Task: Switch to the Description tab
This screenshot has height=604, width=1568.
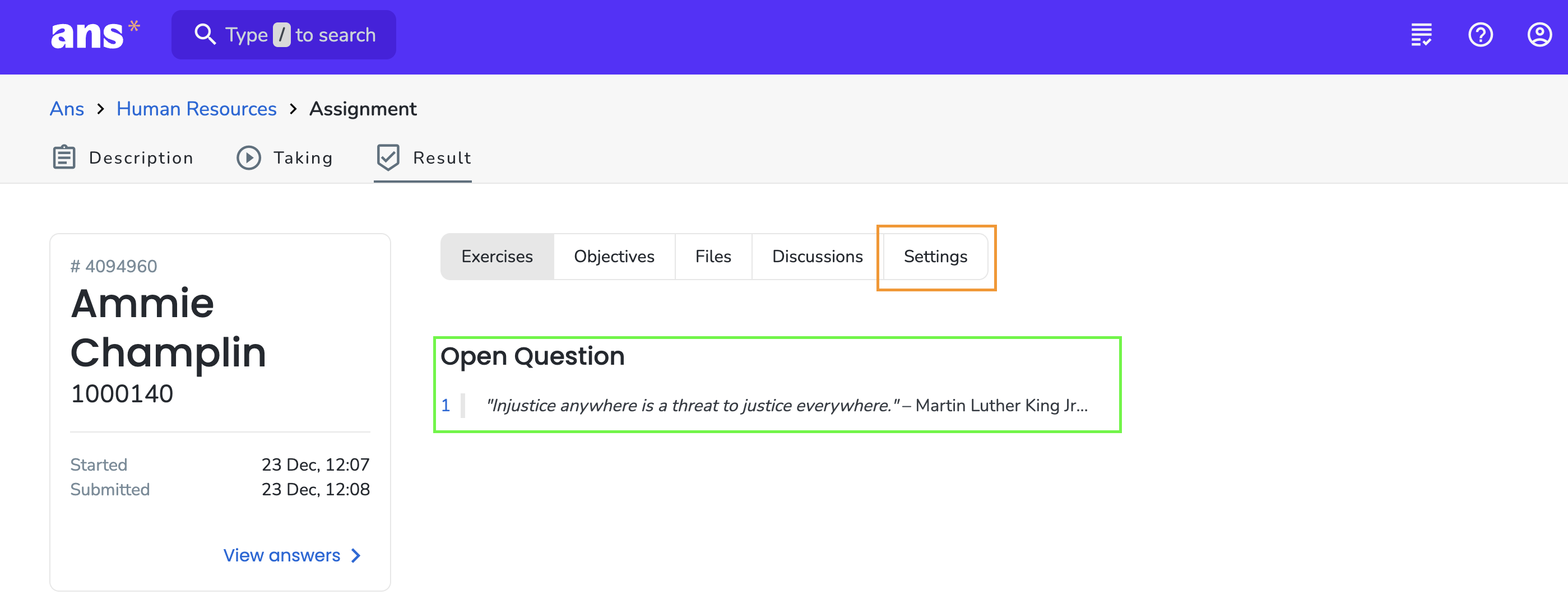Action: pos(123,157)
